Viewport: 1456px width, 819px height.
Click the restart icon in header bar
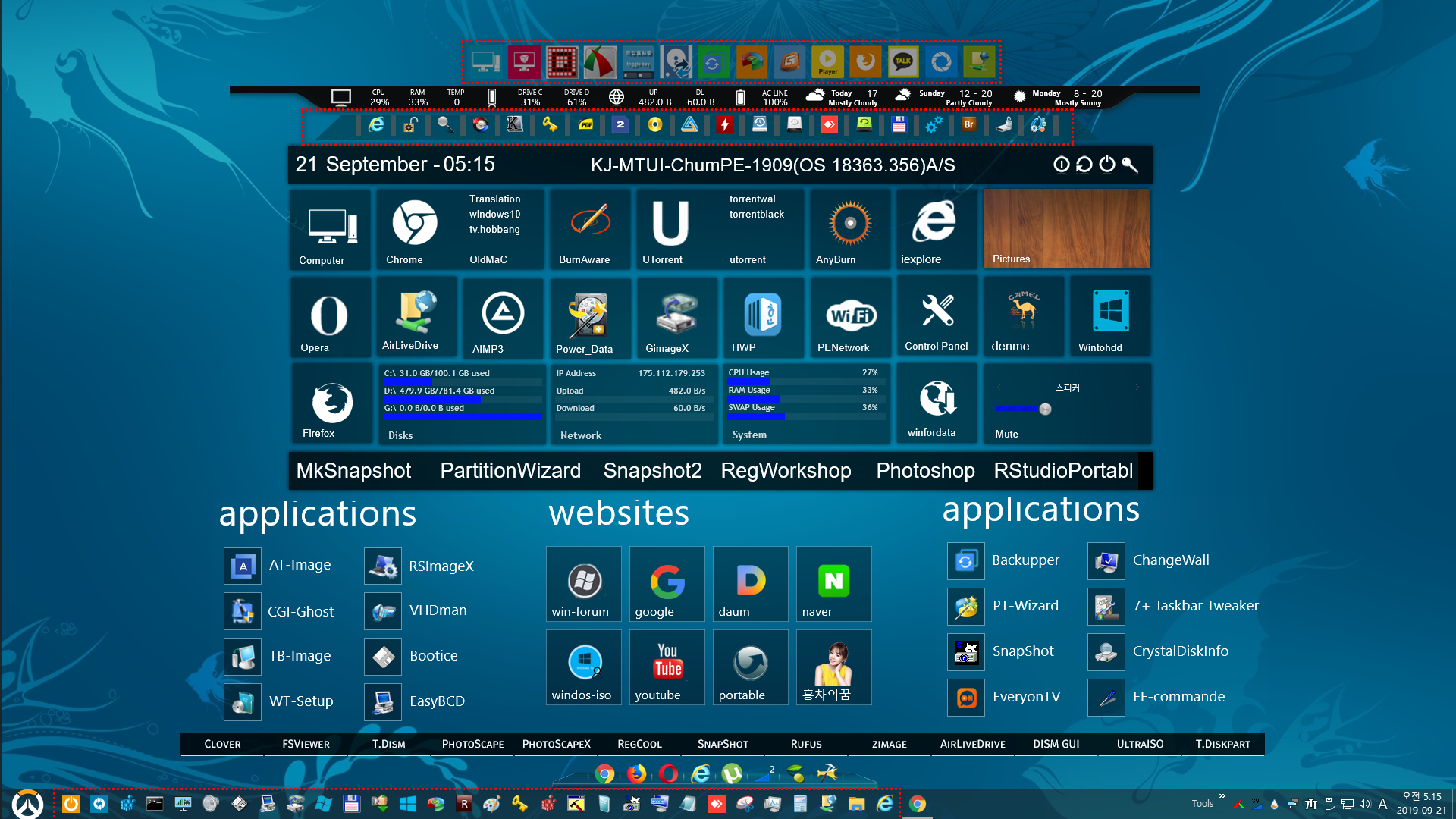(1084, 165)
